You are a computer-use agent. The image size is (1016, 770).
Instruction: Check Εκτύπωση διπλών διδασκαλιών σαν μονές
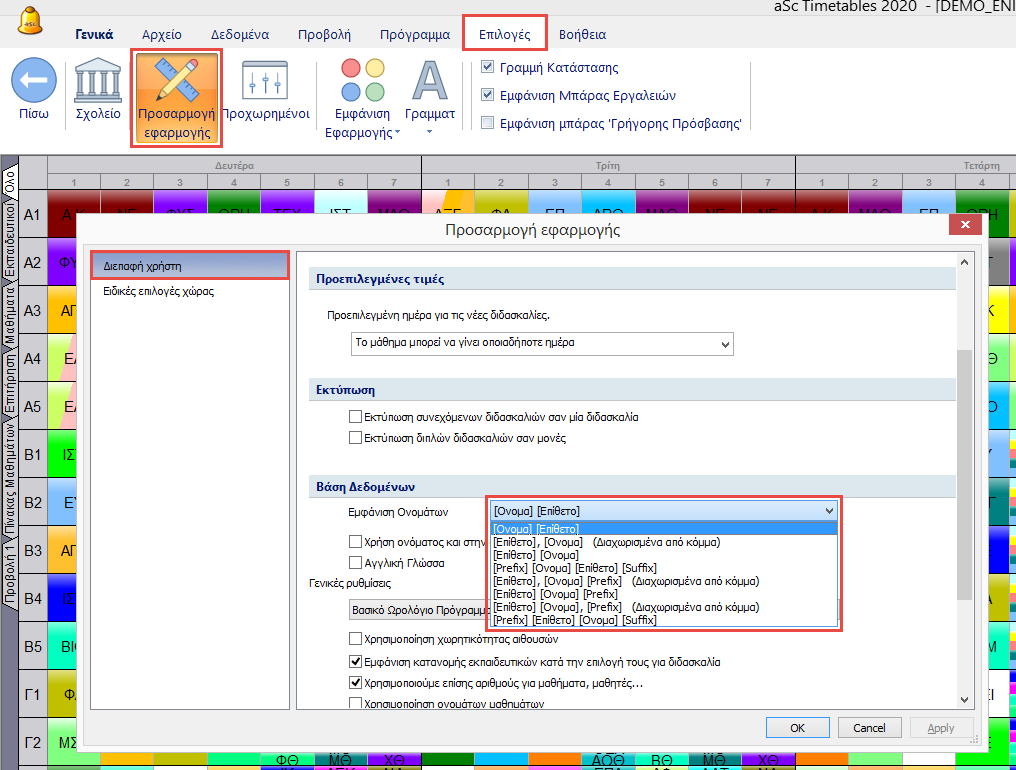(355, 437)
